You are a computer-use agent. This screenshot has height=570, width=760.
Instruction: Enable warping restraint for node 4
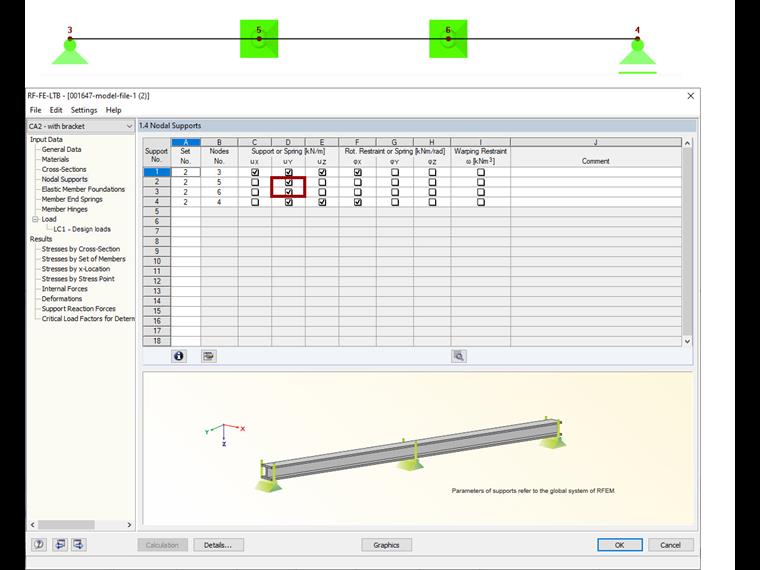(x=480, y=202)
